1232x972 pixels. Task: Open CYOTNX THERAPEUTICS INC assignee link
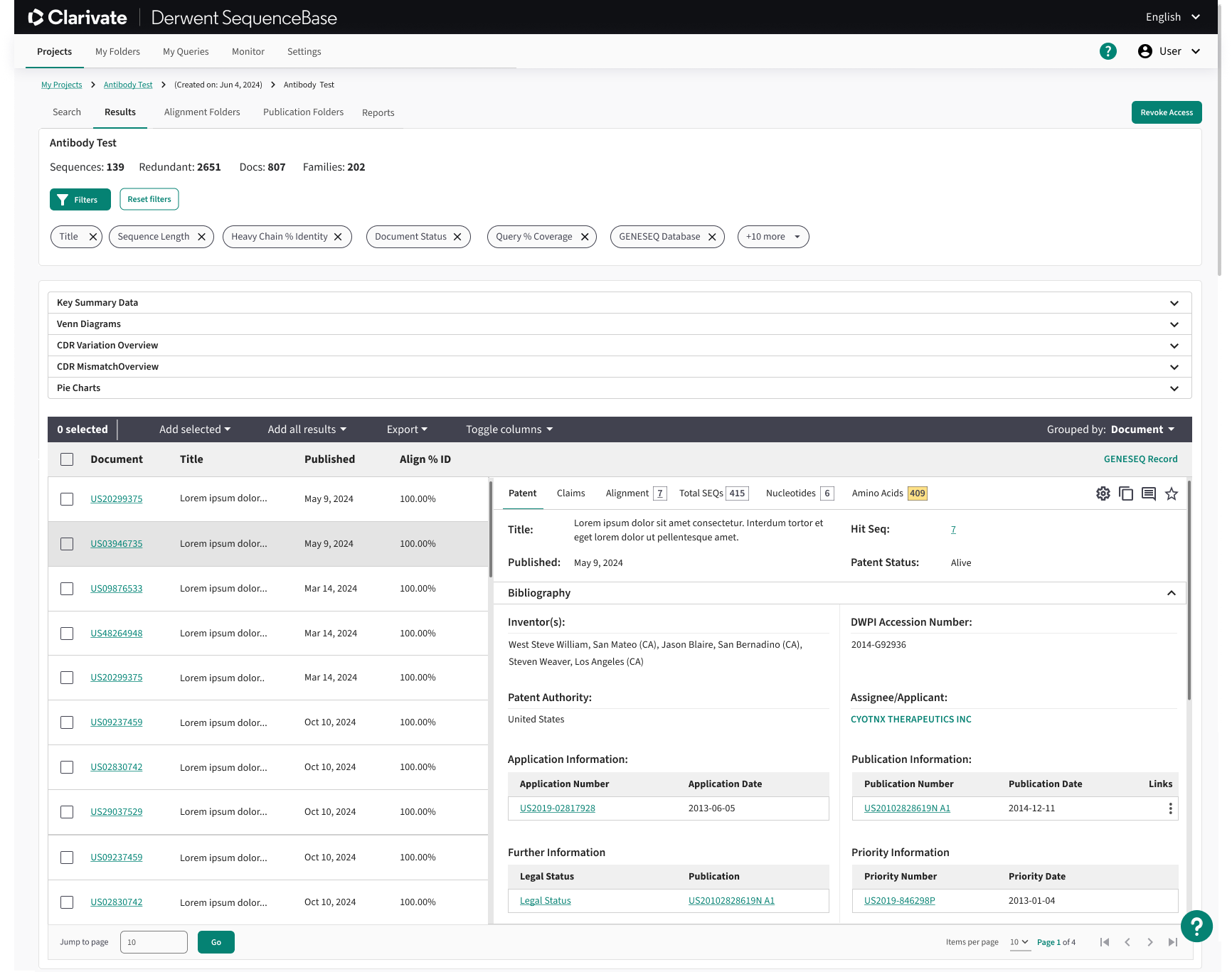click(910, 720)
